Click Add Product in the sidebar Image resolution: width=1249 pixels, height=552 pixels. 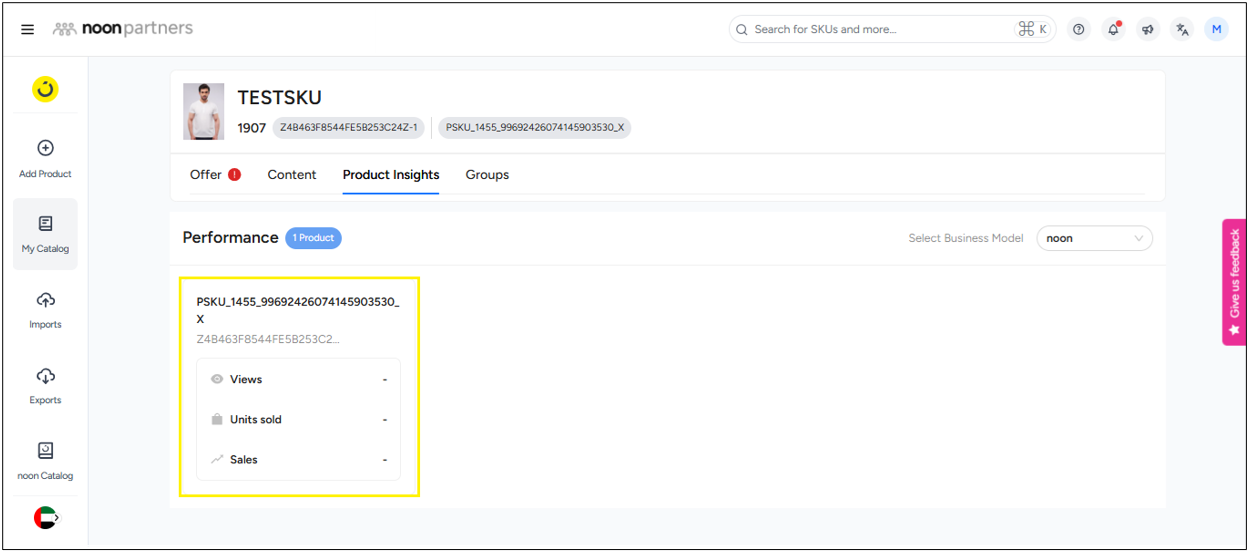45,158
